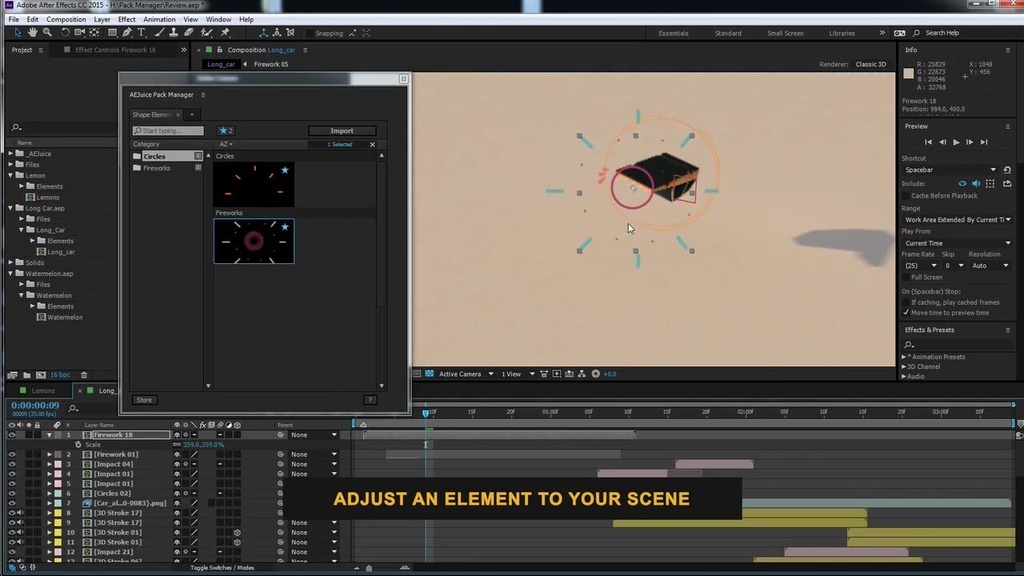Open the Animation menu
The height and width of the screenshot is (576, 1024).
click(x=159, y=20)
